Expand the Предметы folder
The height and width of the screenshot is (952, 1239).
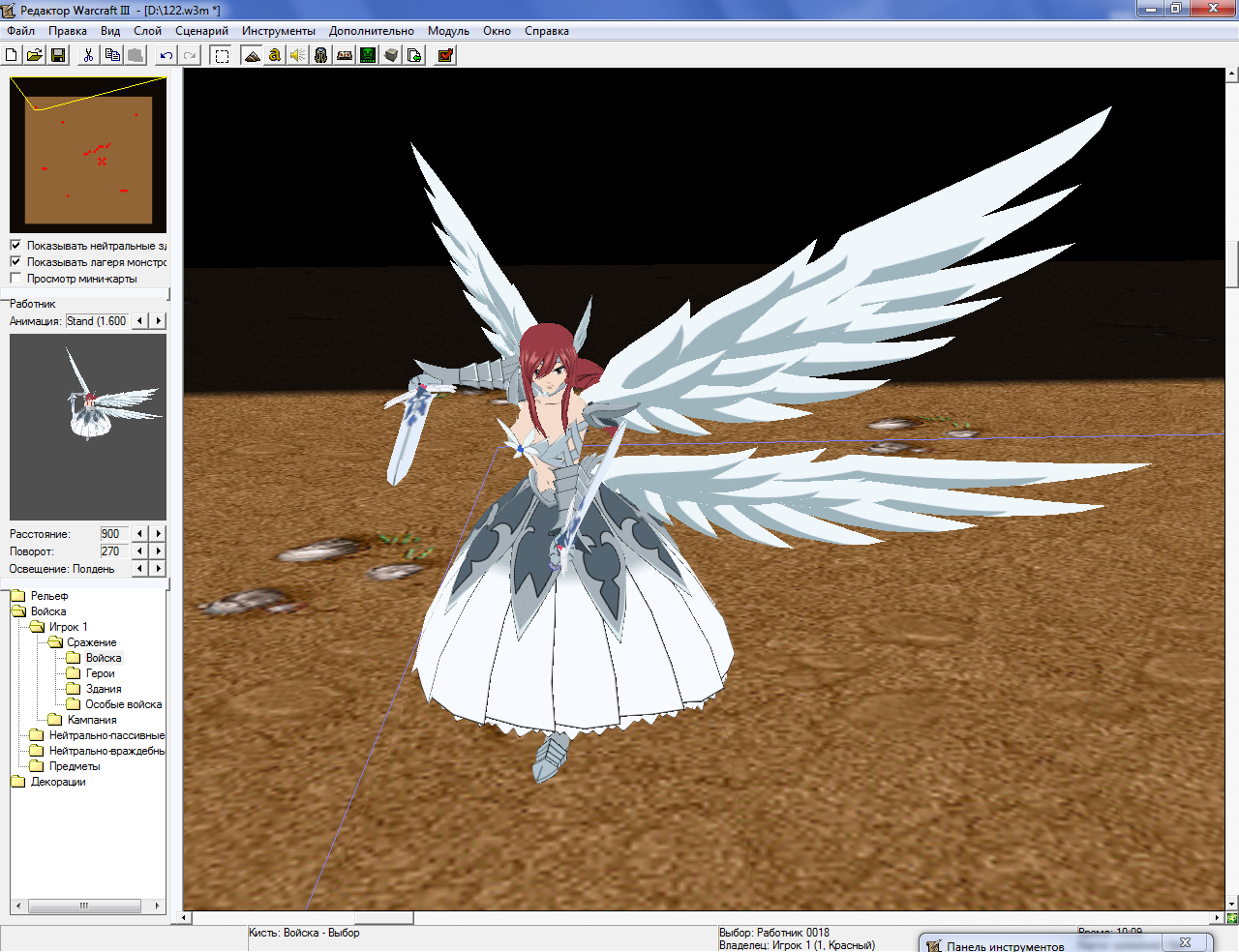pos(37,766)
